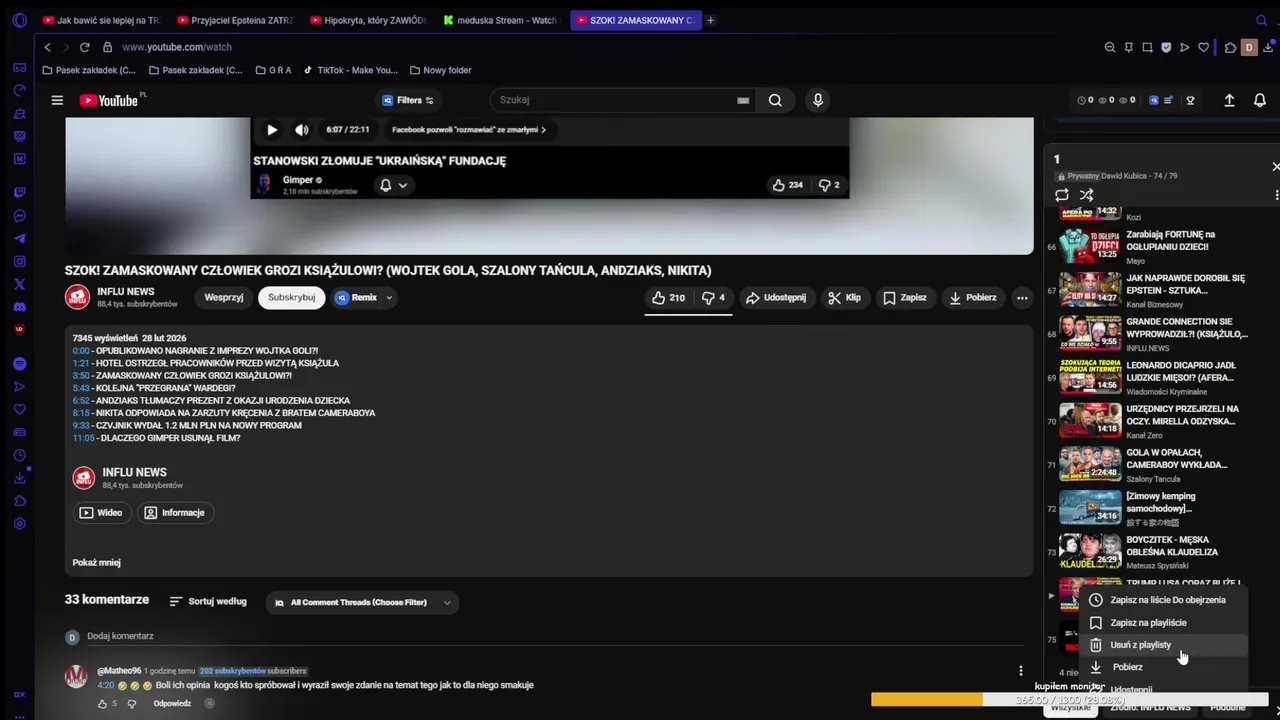
Task: Open the LEONARDO DICAPRIO playlist video thumbnail
Action: (1090, 378)
